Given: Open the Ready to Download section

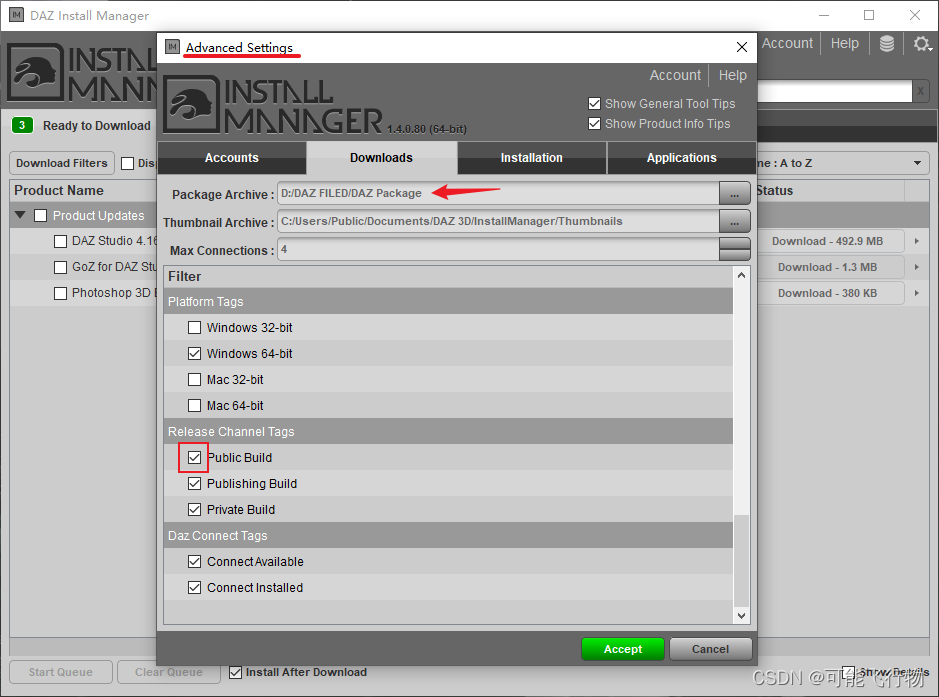Looking at the screenshot, I should point(96,126).
